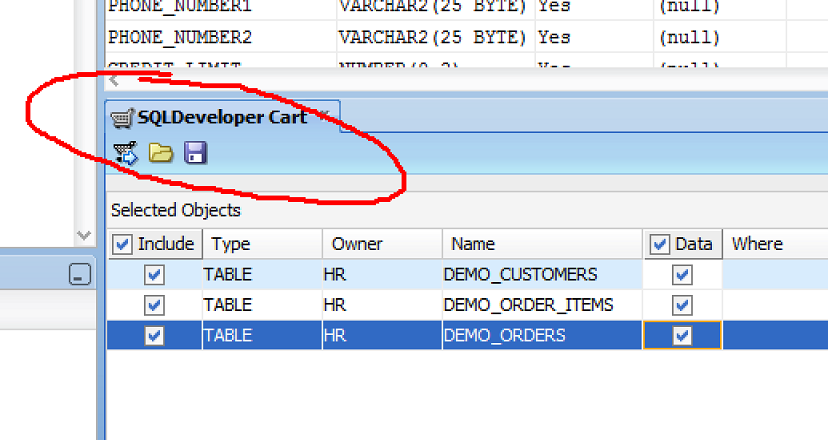The height and width of the screenshot is (440, 828).
Task: Click the Selected Objects label
Action: click(175, 210)
